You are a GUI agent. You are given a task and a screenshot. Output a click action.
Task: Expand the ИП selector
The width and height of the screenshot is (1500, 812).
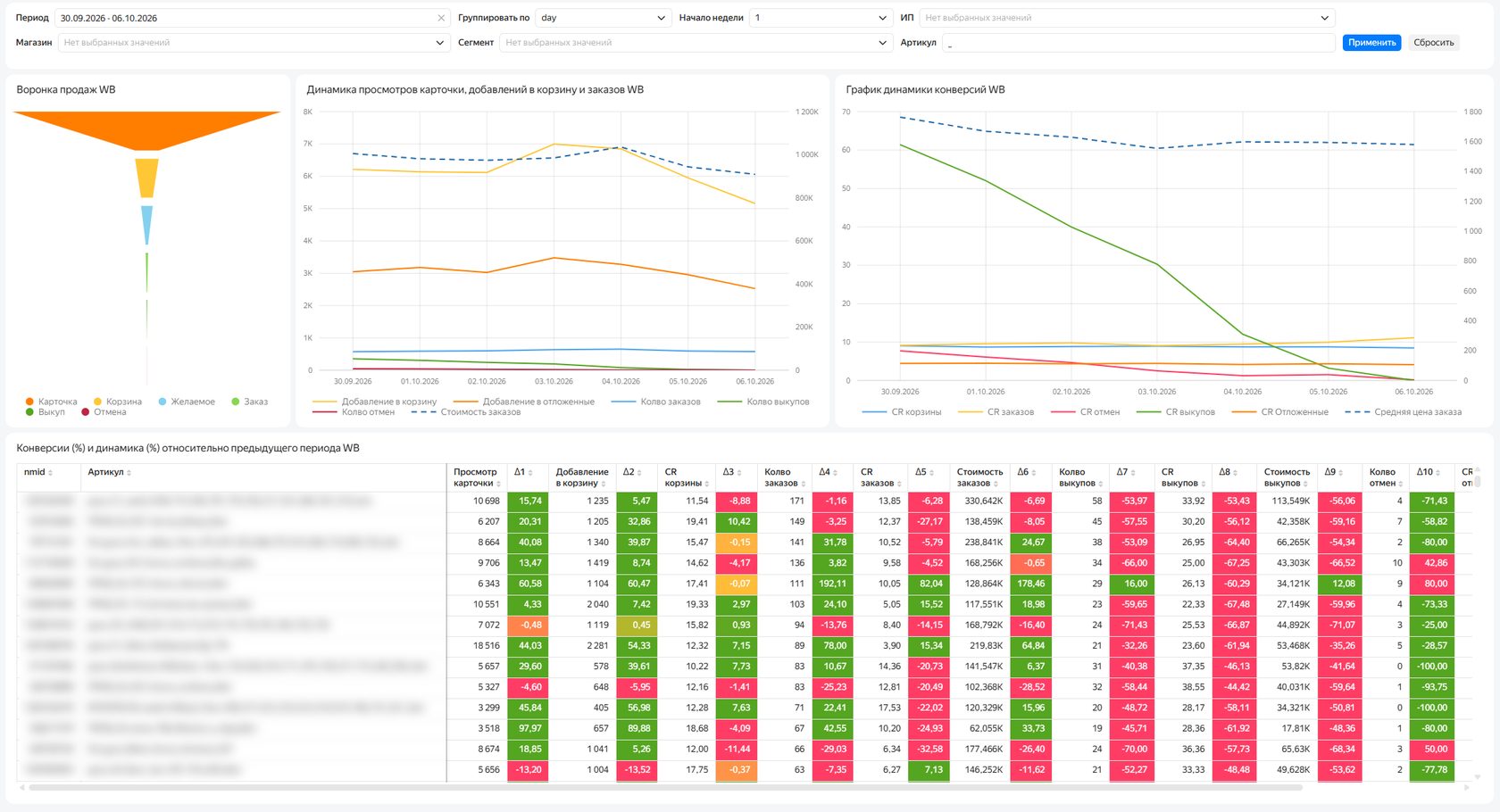point(1127,18)
